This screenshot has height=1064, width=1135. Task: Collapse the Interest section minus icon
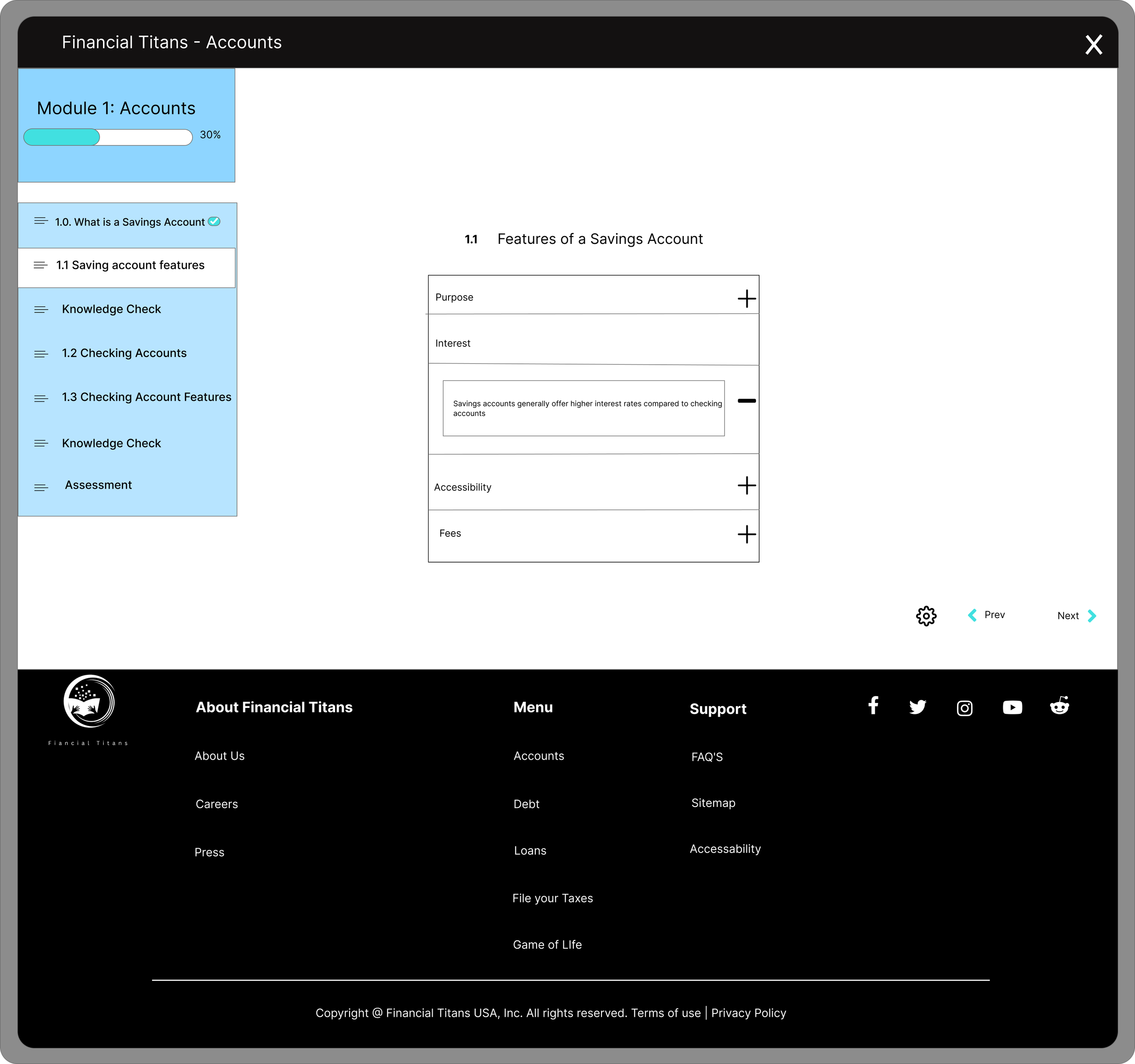coord(746,401)
